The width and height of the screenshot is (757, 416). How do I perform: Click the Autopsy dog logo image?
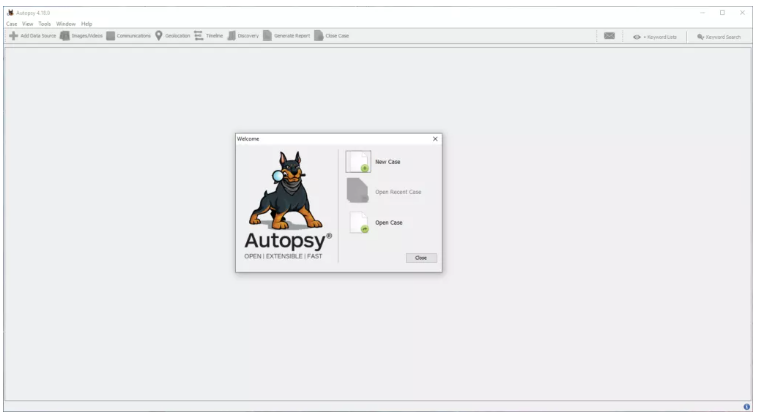(286, 191)
